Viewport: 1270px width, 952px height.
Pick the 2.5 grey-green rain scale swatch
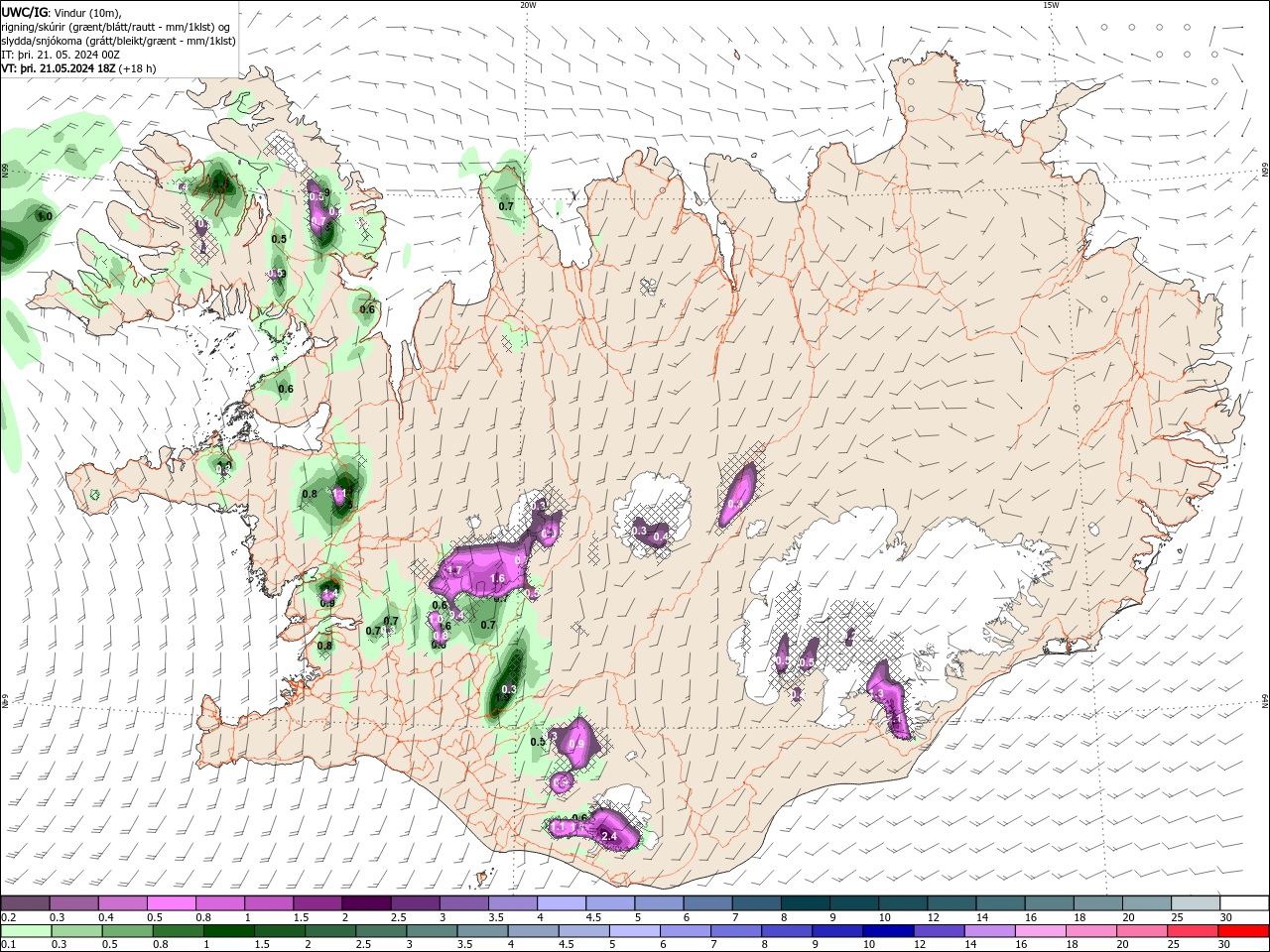380,931
